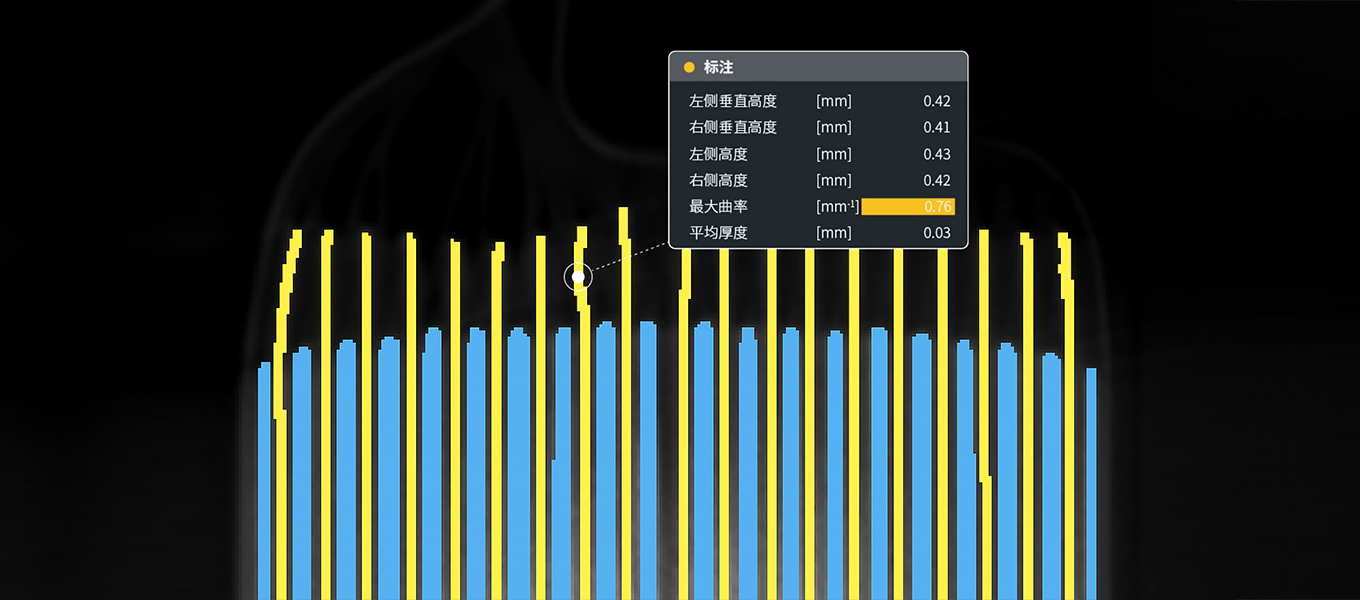
Task: Click the orange dot beside 标注
Action: [x=689, y=67]
